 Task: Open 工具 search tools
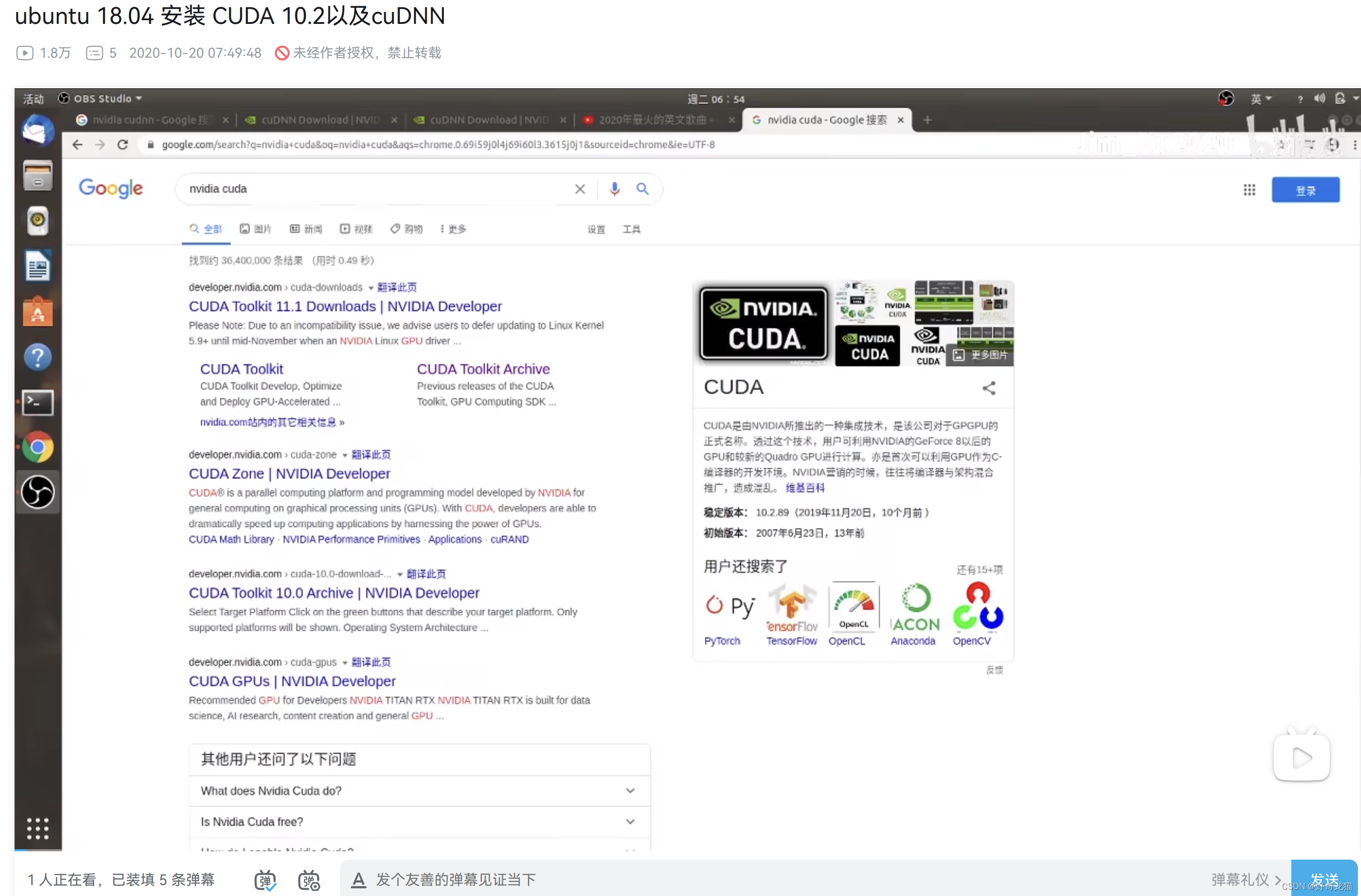pos(631,229)
